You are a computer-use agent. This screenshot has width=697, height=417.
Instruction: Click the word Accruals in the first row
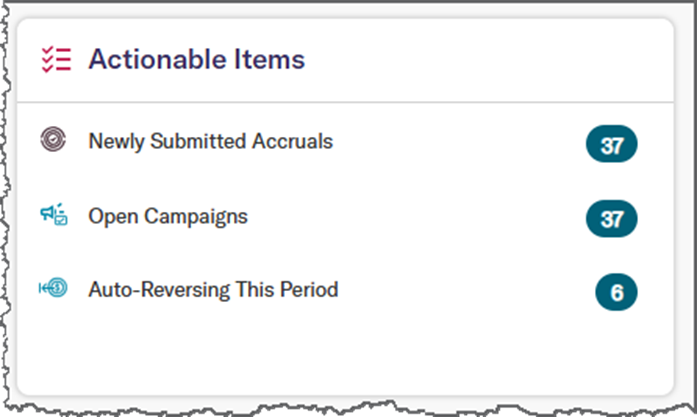pos(292,141)
